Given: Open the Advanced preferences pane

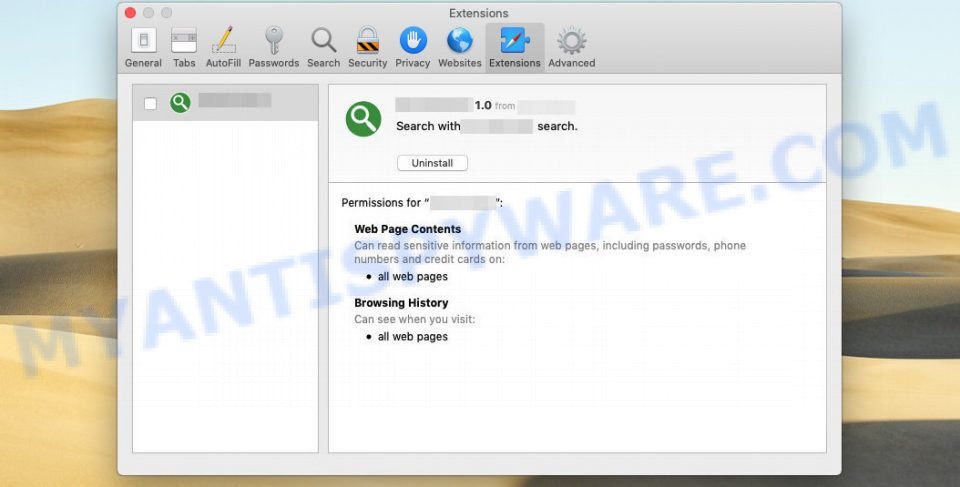Looking at the screenshot, I should pos(571,48).
